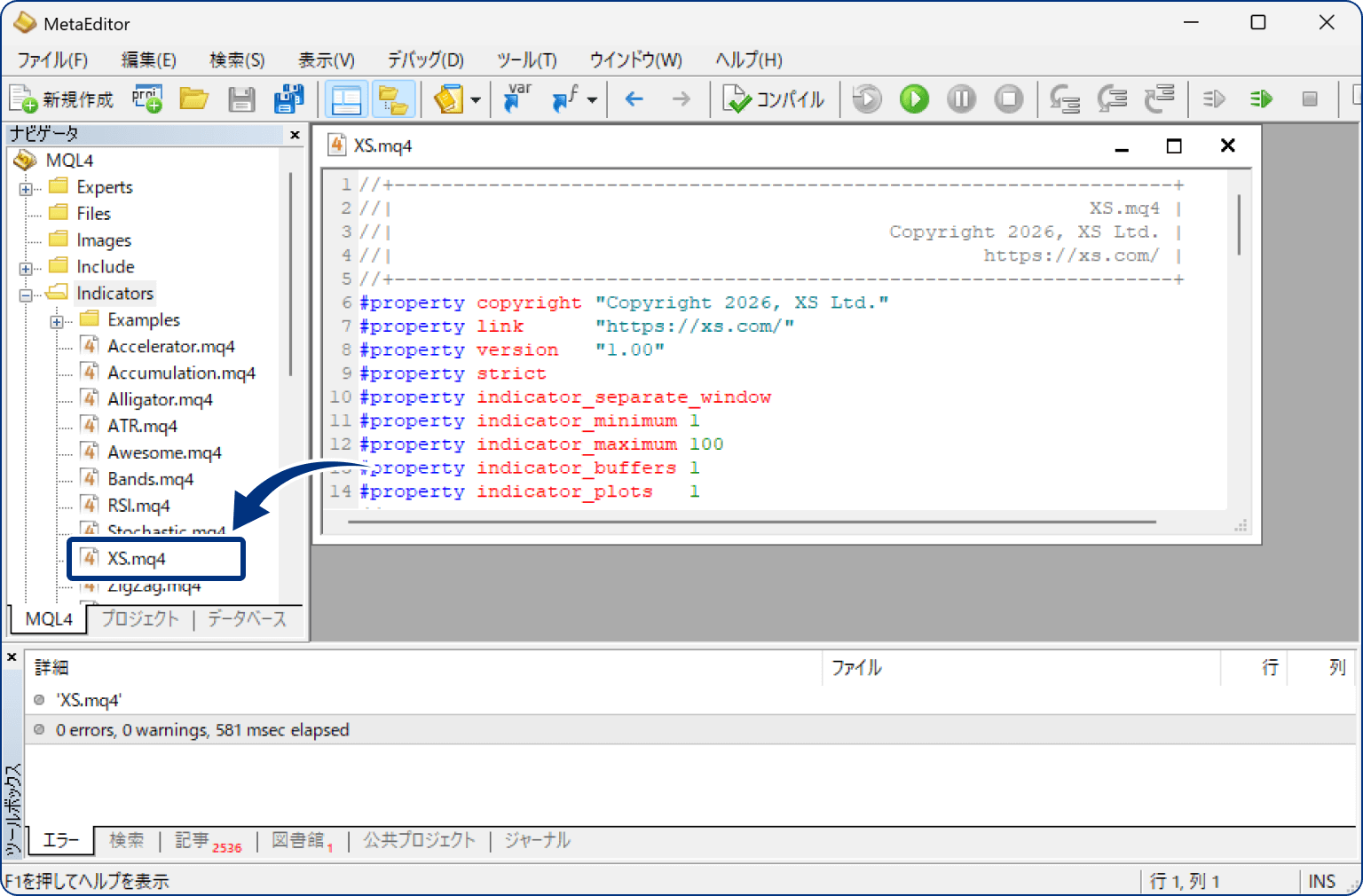1363x896 pixels.
Task: Click the Pause debugging icon
Action: coord(961,99)
